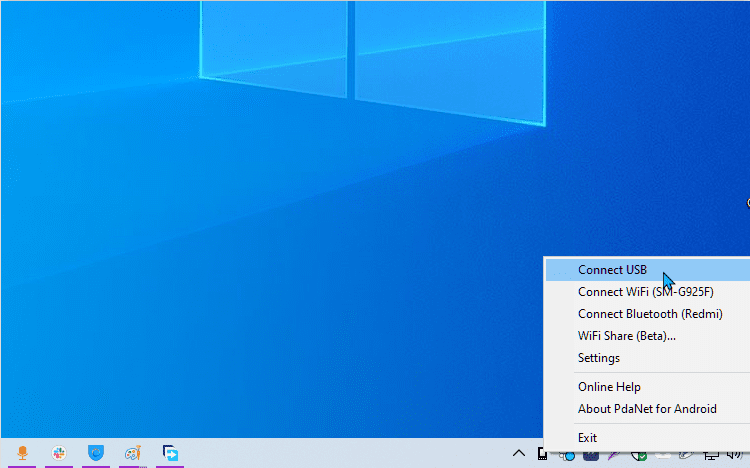Open WiFi Share (Beta) option
Viewport: 750px width, 468px height.
point(648,336)
